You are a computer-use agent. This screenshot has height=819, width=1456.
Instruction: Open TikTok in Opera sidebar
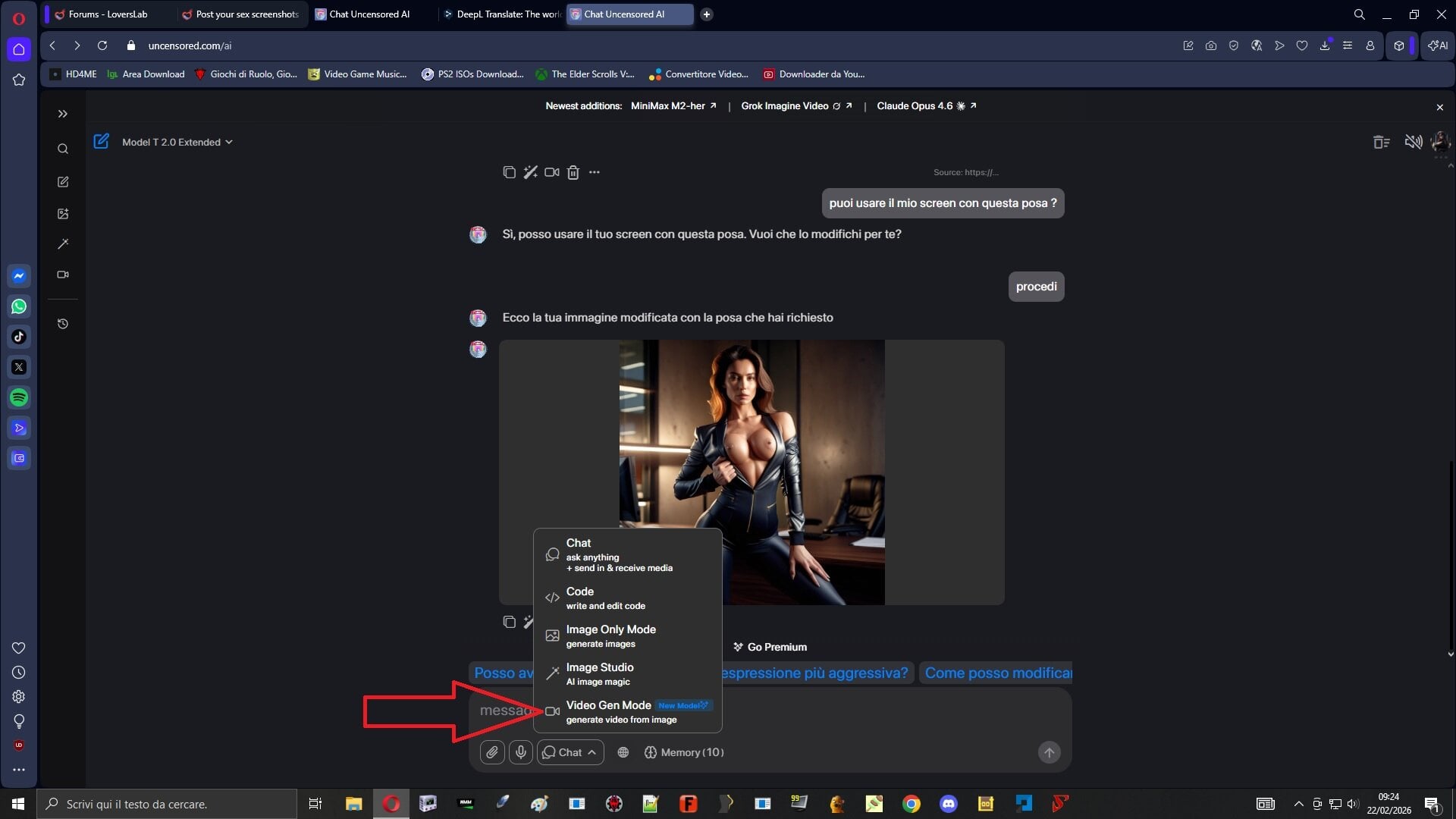(19, 337)
